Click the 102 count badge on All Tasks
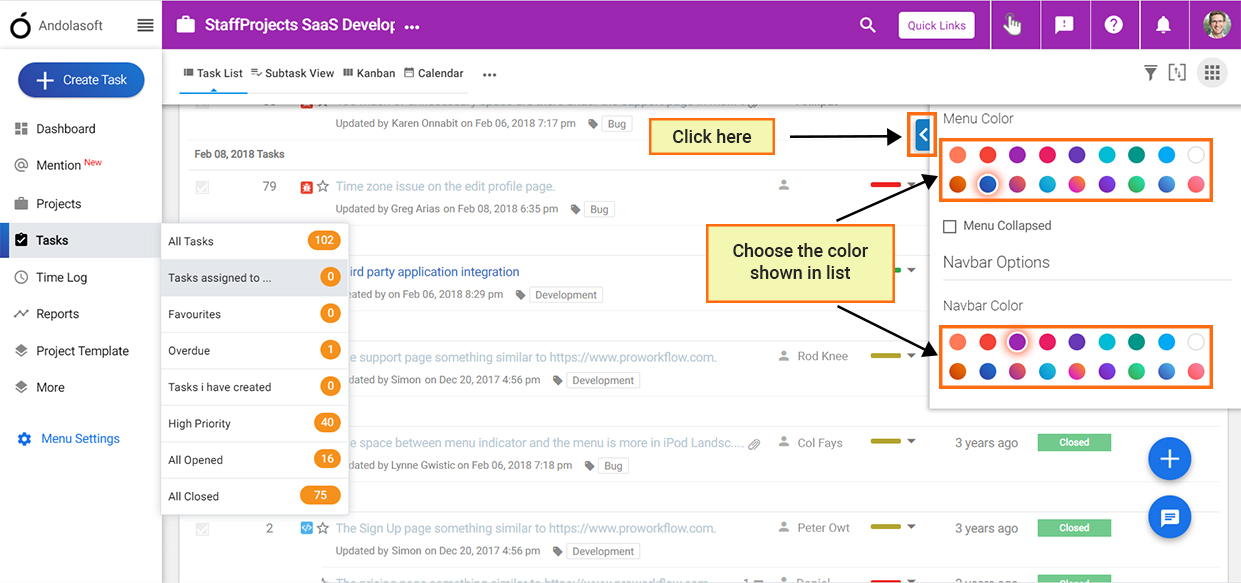This screenshot has height=583, width=1241. (x=324, y=241)
